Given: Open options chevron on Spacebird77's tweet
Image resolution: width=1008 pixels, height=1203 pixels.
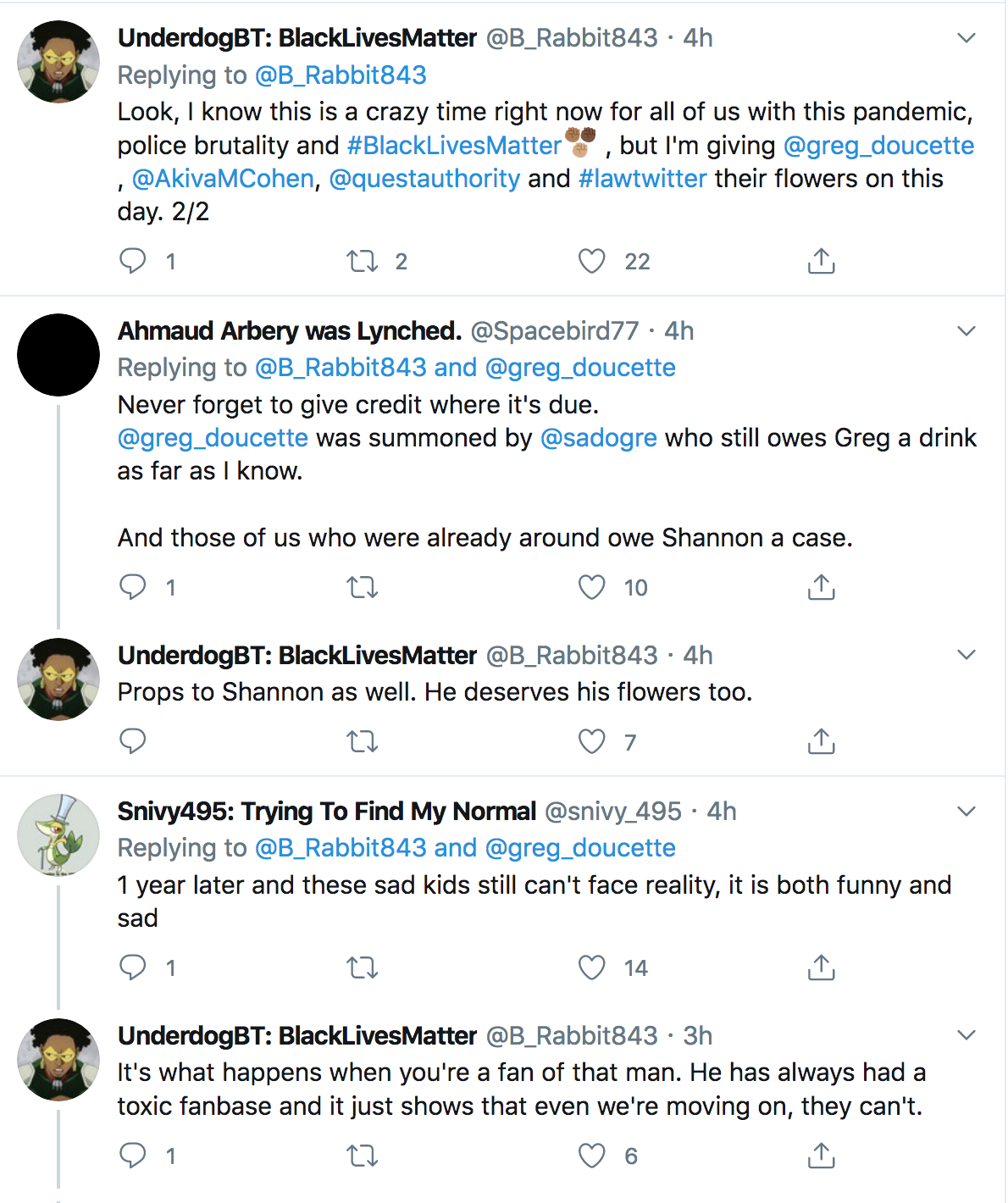Looking at the screenshot, I should click(966, 331).
